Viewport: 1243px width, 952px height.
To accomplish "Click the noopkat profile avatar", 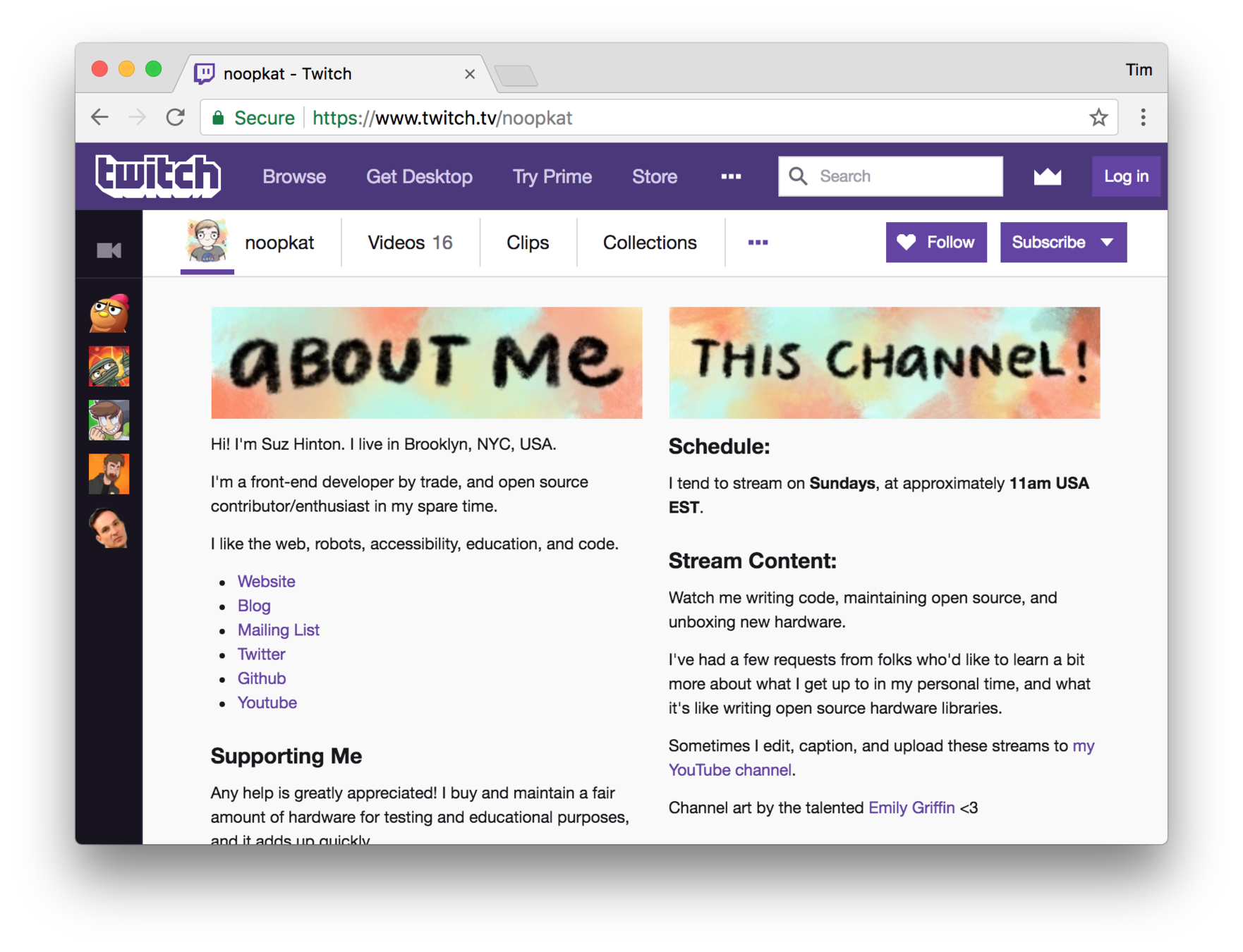I will coord(207,241).
